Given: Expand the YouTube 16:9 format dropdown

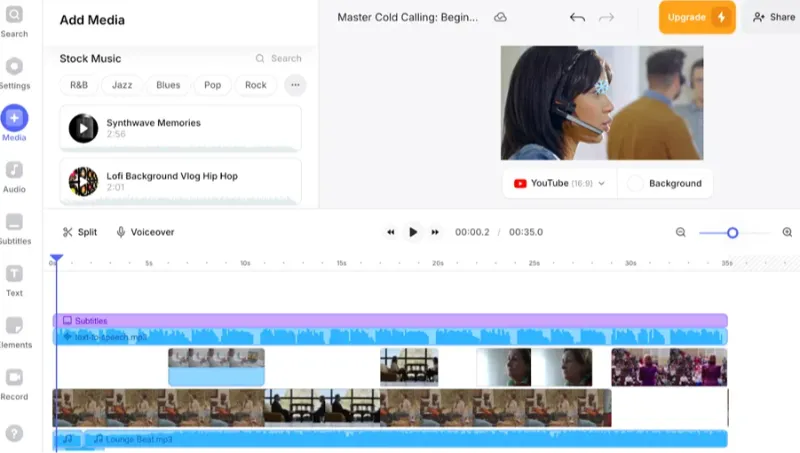Looking at the screenshot, I should (559, 183).
